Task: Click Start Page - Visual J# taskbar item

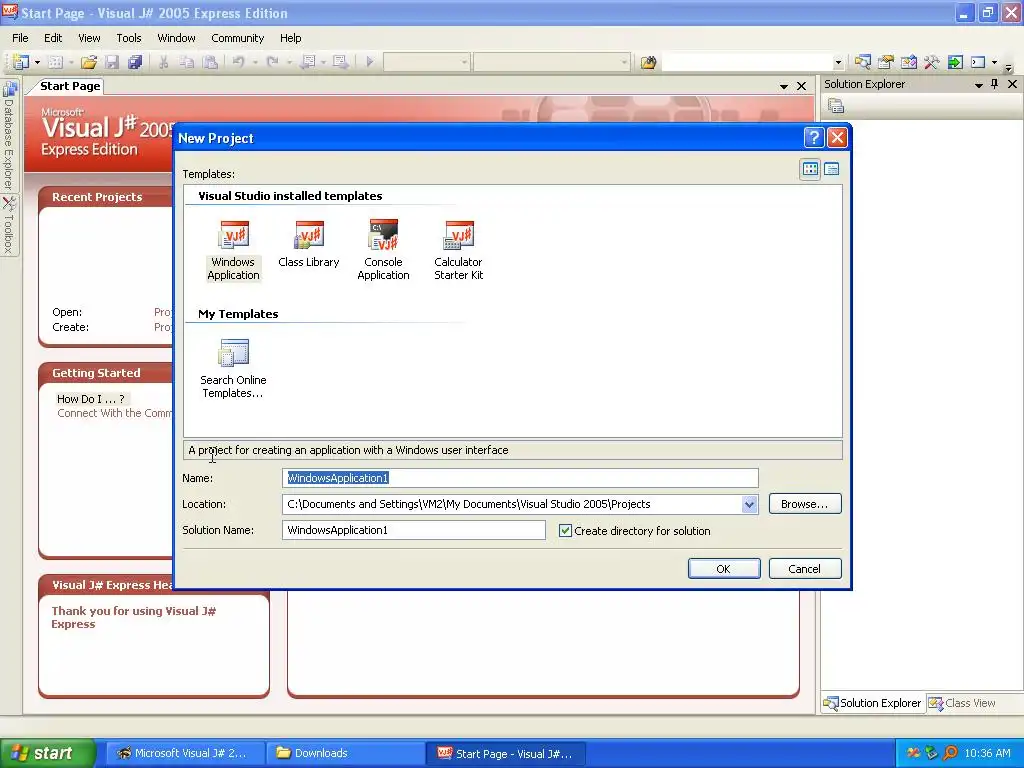Action: click(x=505, y=753)
